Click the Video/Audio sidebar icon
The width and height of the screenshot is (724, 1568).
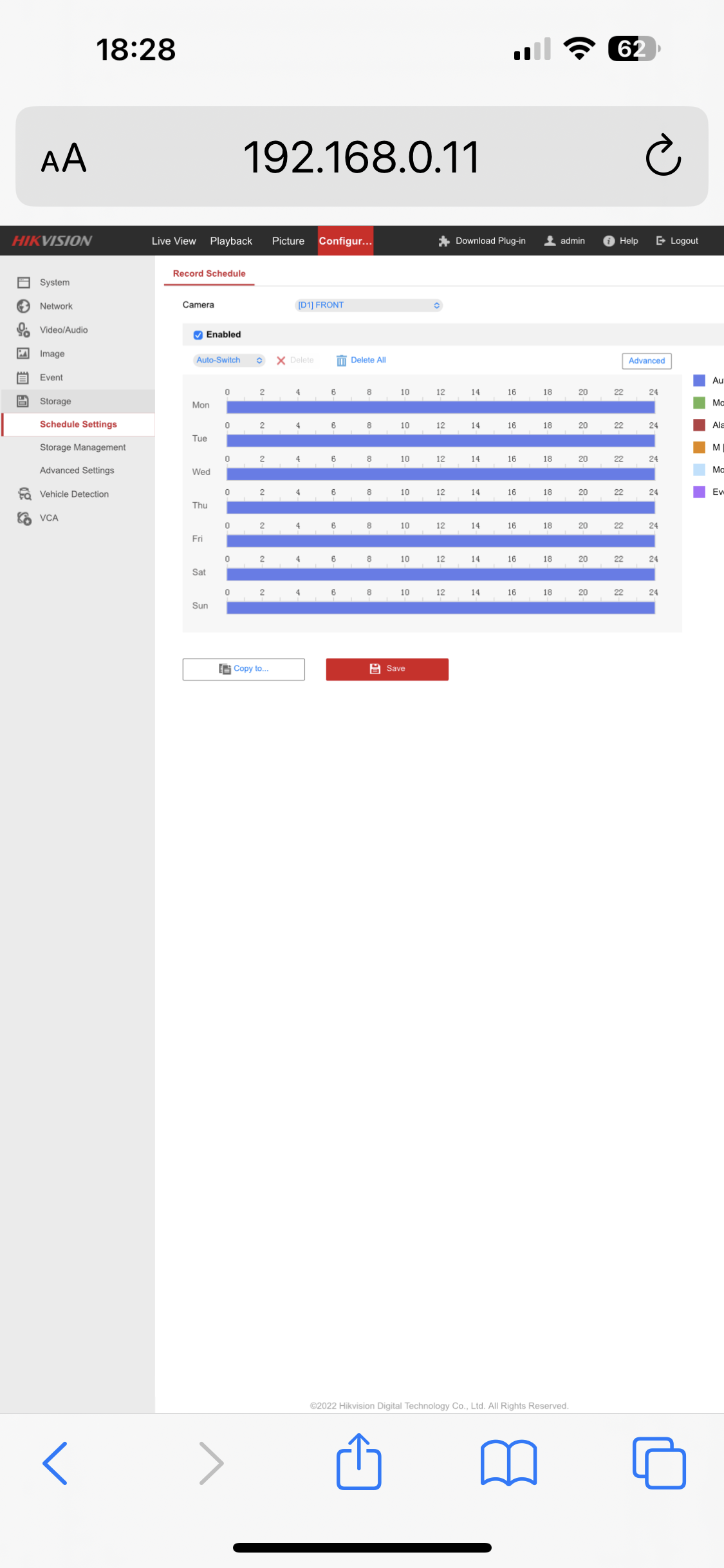[24, 330]
